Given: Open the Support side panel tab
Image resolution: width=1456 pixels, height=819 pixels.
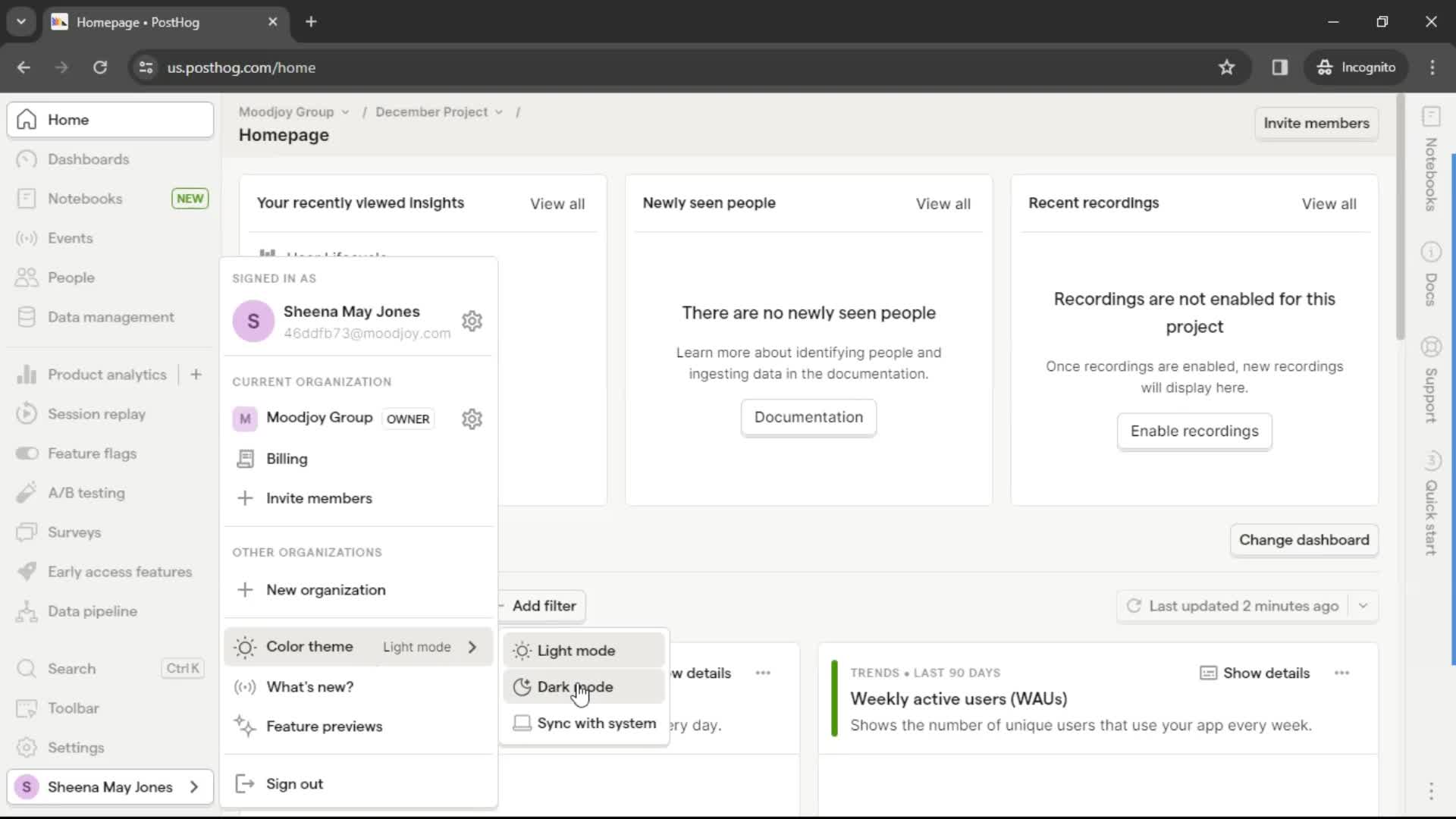Looking at the screenshot, I should (1431, 379).
